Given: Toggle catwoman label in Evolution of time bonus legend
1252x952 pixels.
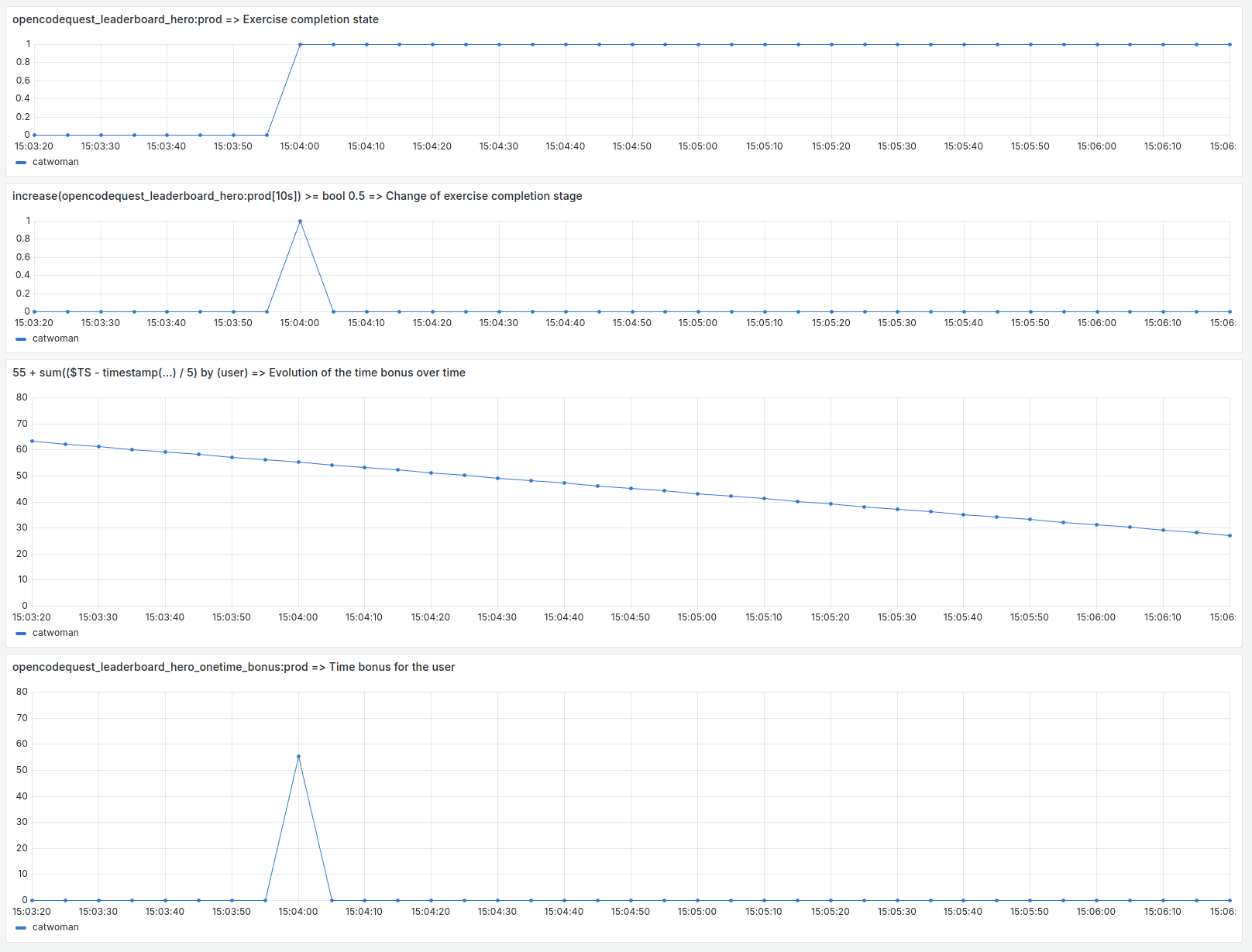Looking at the screenshot, I should [x=55, y=633].
